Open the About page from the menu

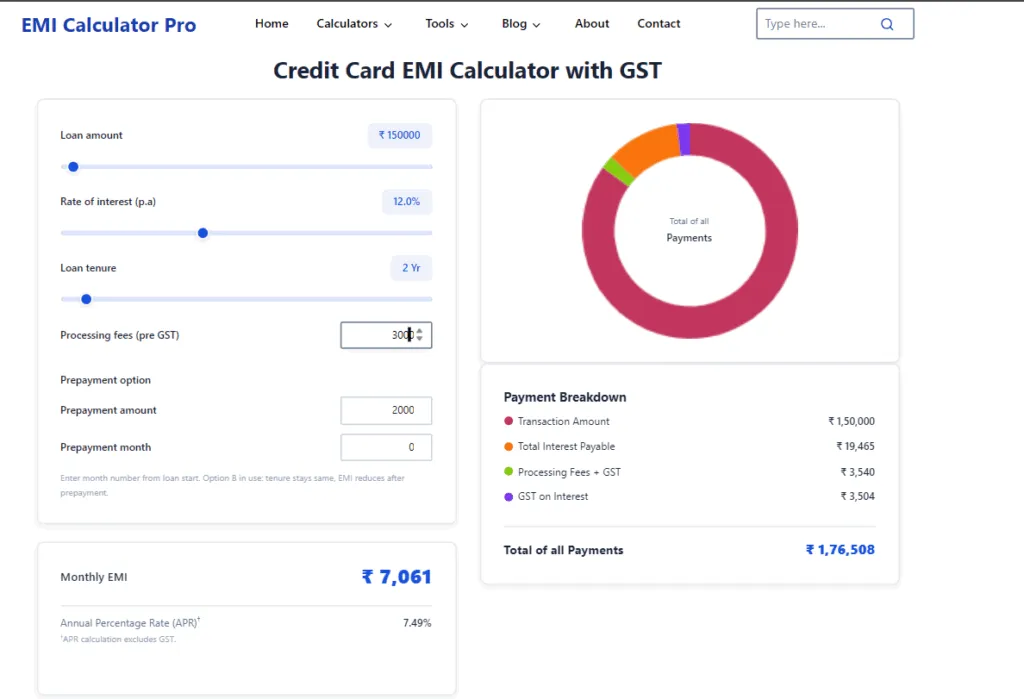(x=591, y=23)
